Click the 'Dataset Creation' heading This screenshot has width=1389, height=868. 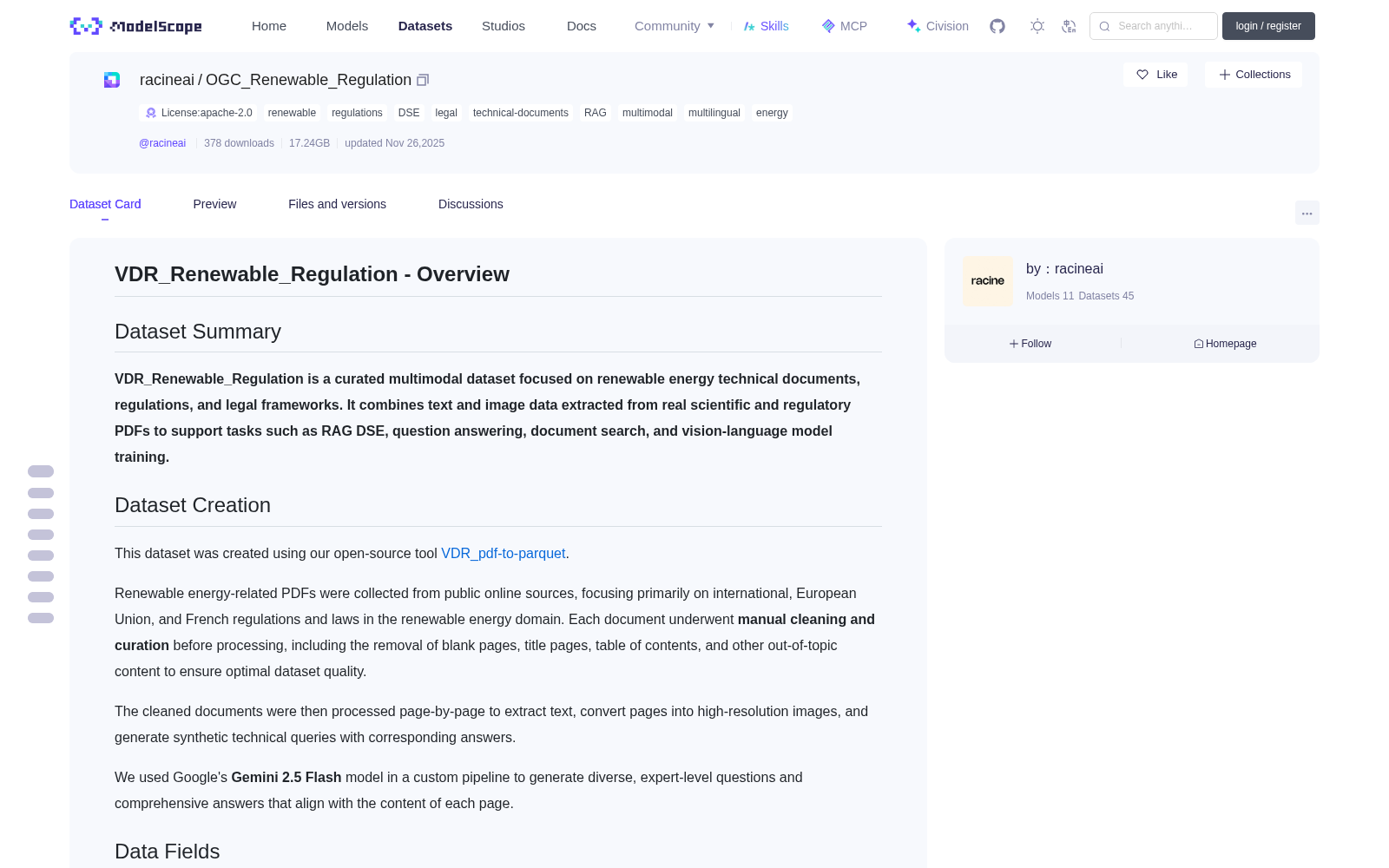click(x=193, y=505)
